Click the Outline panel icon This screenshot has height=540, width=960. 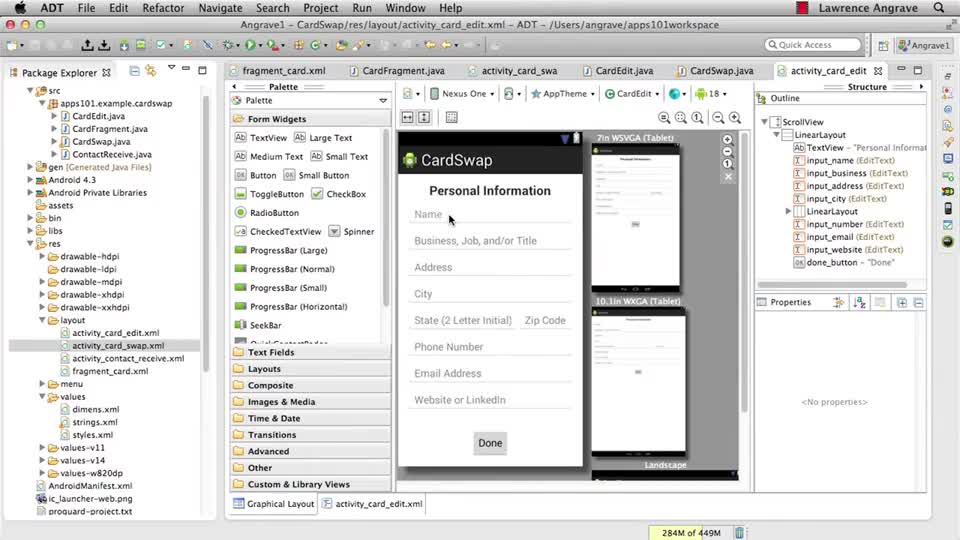pos(762,98)
